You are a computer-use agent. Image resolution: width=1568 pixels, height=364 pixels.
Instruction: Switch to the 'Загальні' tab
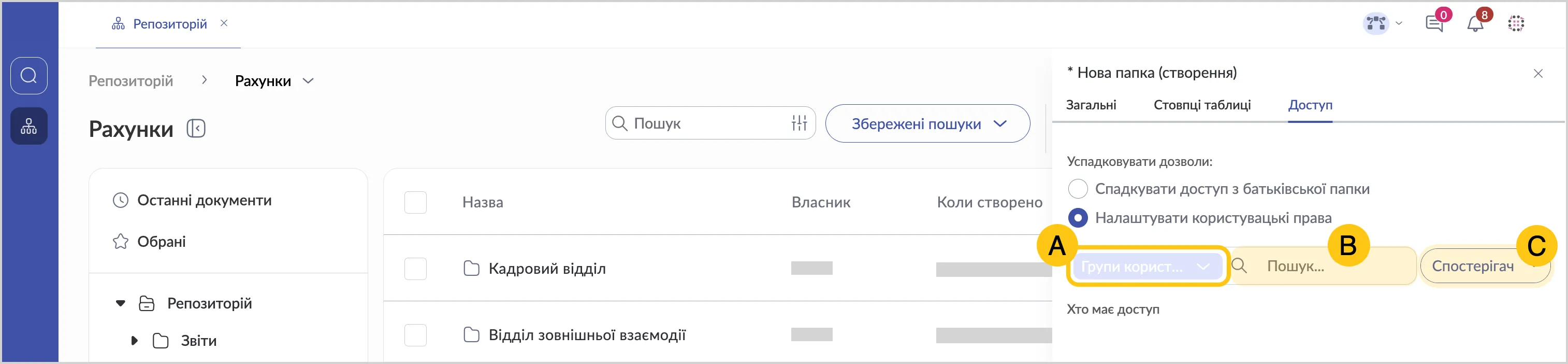[x=1091, y=105]
